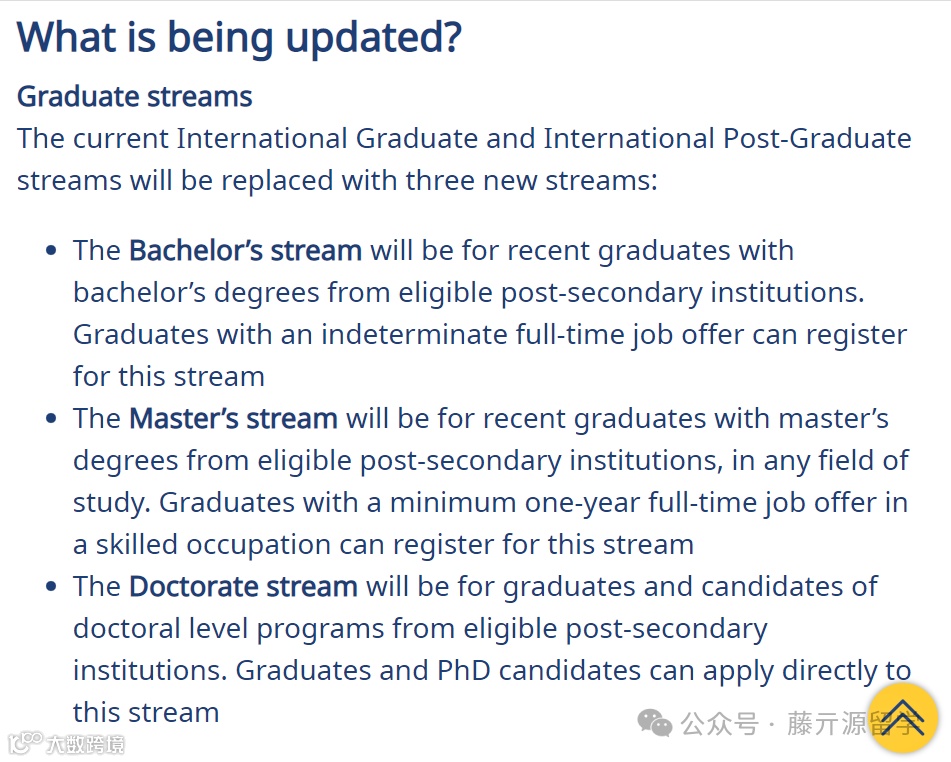Click the bold "Master's stream" text
951x762 pixels.
[x=233, y=418]
